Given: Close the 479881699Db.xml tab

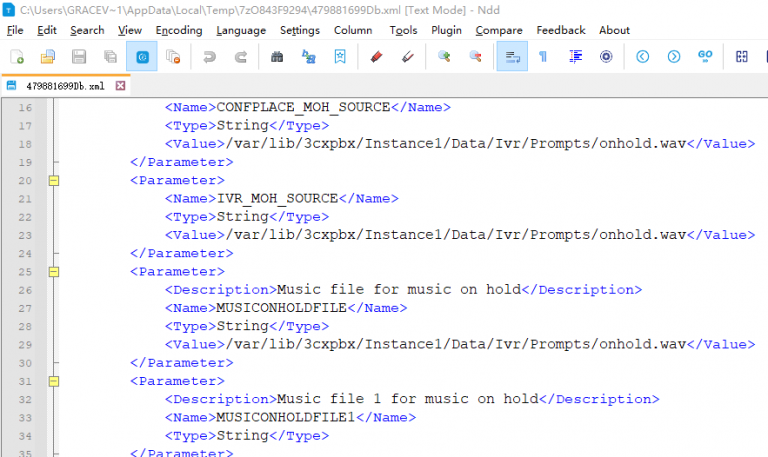Looking at the screenshot, I should tap(121, 86).
